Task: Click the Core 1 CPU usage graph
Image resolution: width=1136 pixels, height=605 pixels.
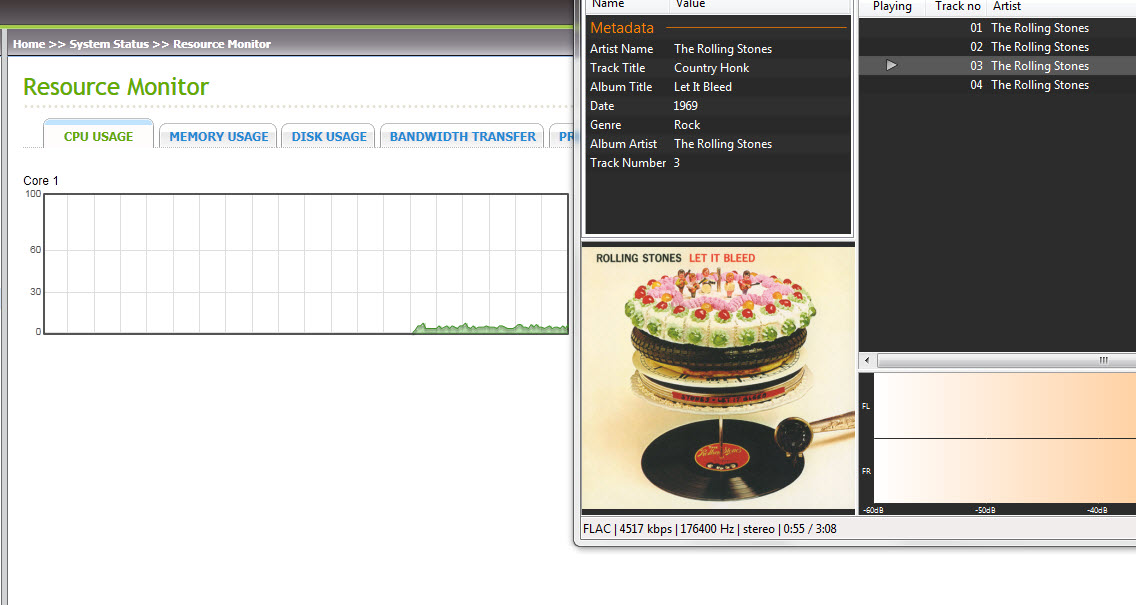Action: coord(306,264)
